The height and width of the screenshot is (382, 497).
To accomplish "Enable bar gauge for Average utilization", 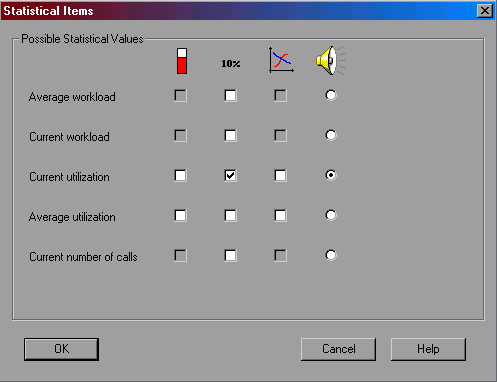I will (x=180, y=216).
